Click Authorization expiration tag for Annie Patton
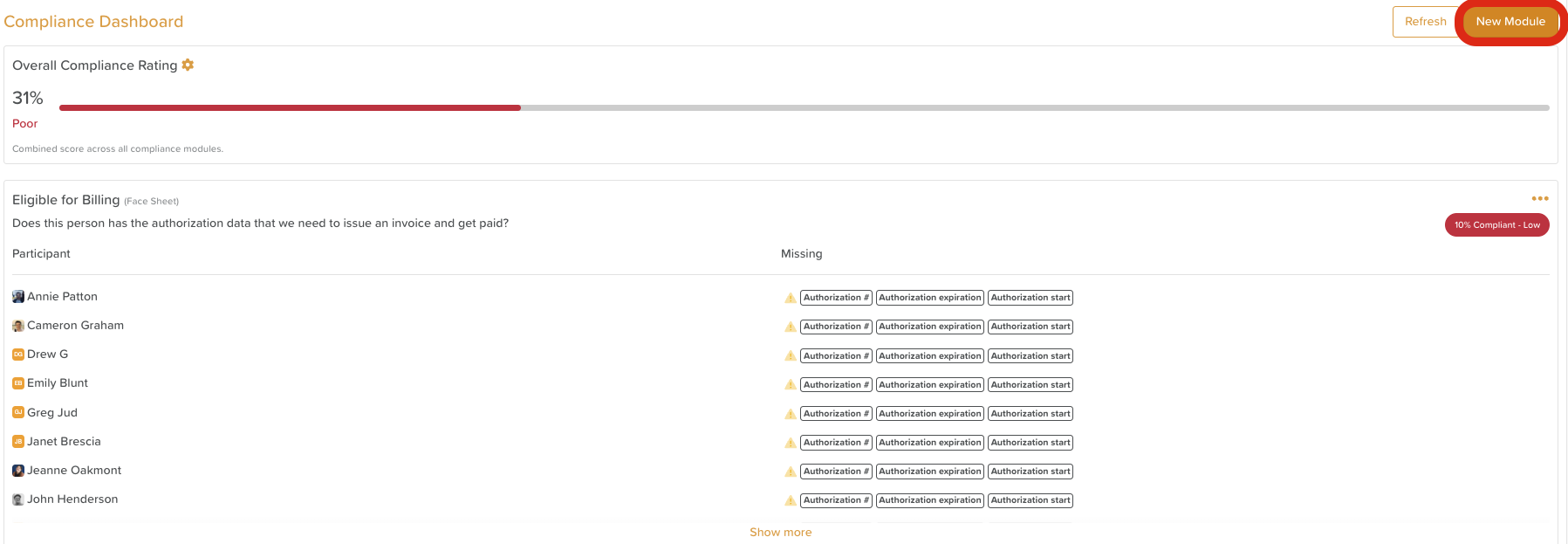This screenshot has height=544, width=1568. pyautogui.click(x=930, y=298)
